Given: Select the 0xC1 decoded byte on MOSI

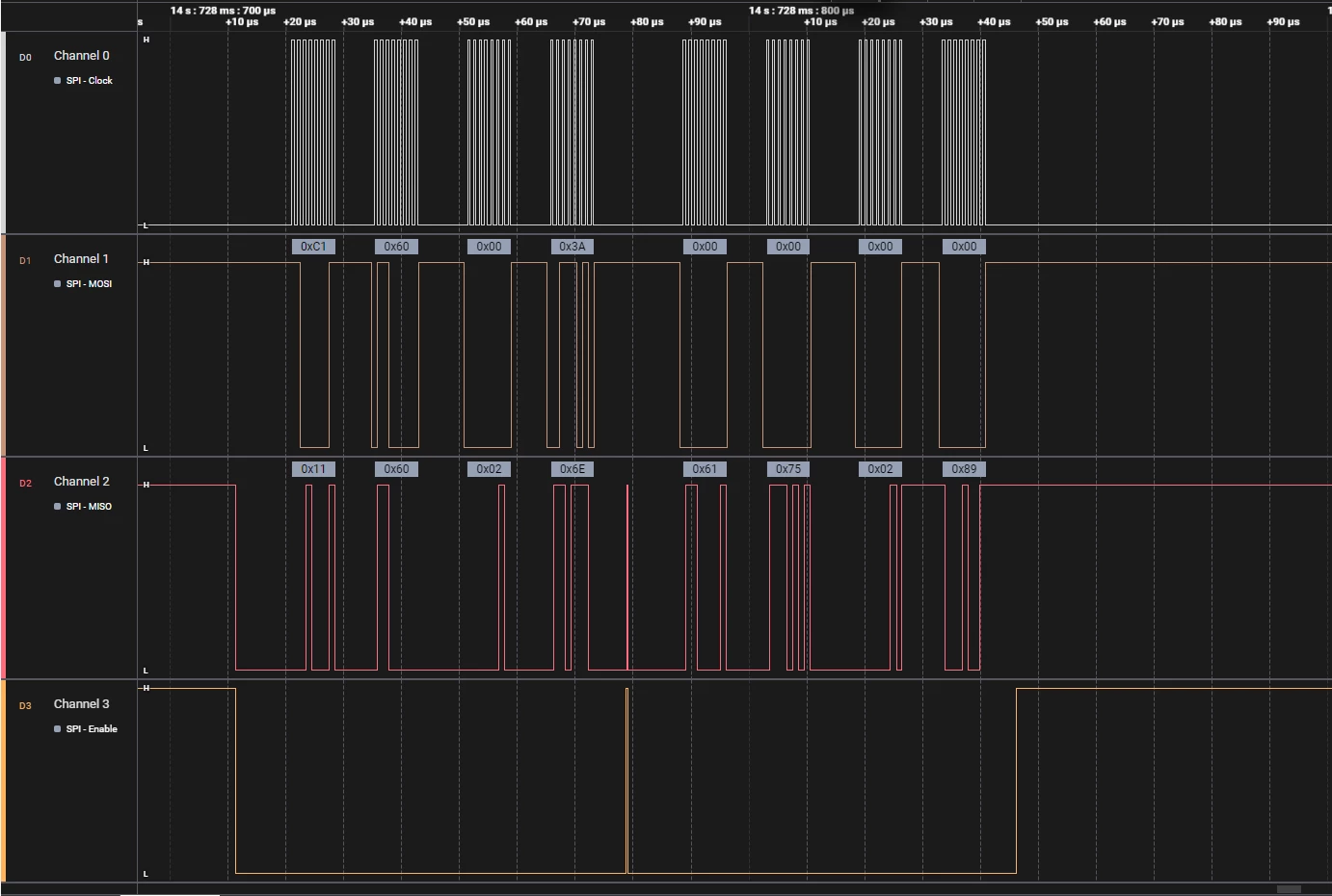Looking at the screenshot, I should [x=313, y=247].
